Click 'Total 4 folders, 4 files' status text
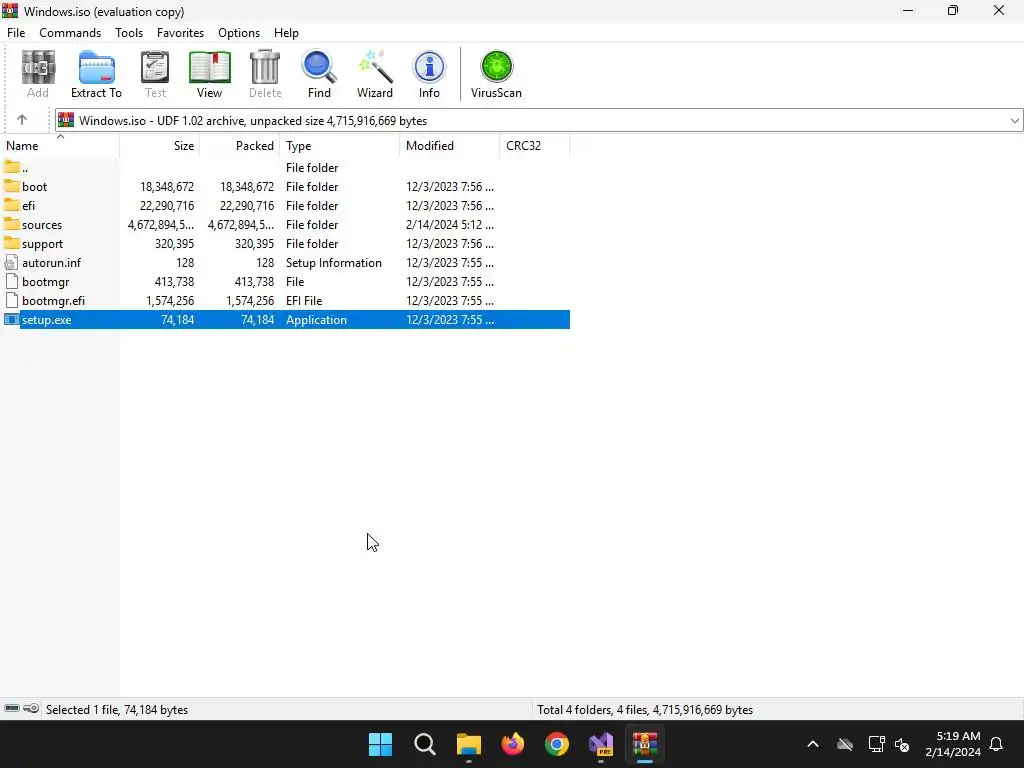The image size is (1024, 768). coord(645,709)
